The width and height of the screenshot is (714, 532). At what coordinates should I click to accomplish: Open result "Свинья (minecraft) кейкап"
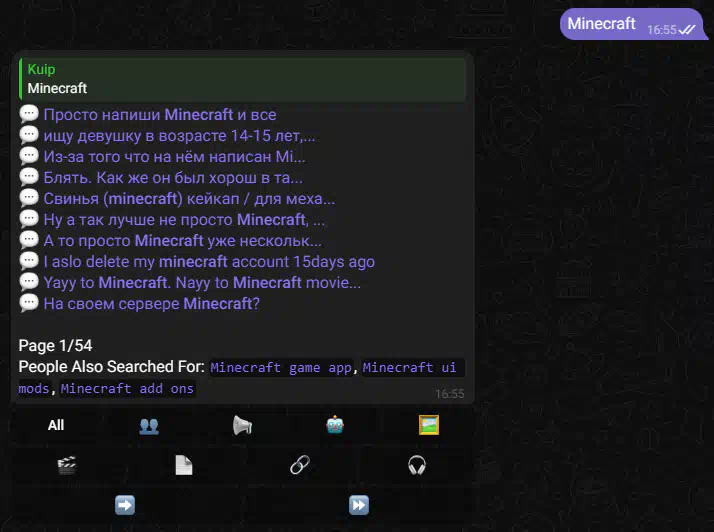coord(189,199)
